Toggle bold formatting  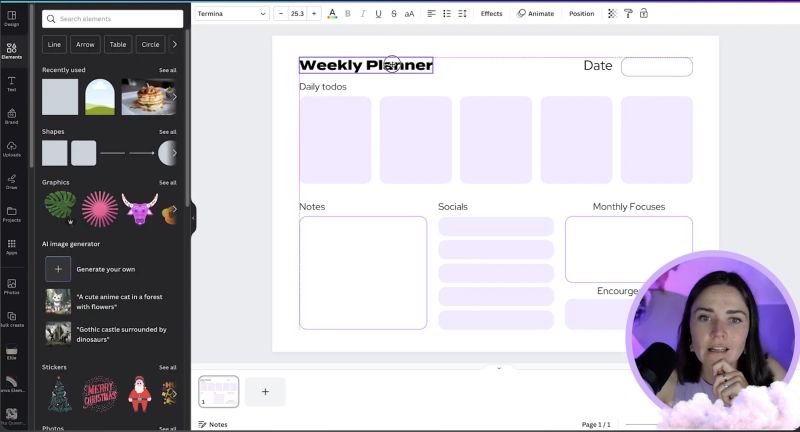point(348,14)
